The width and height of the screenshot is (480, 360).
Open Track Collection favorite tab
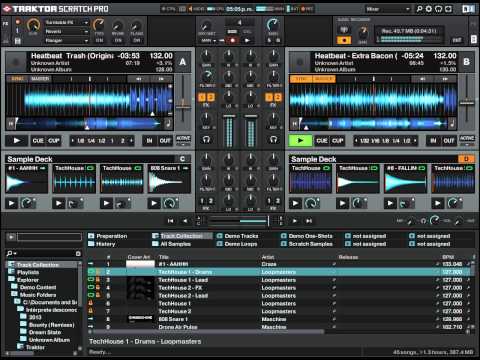tap(182, 236)
